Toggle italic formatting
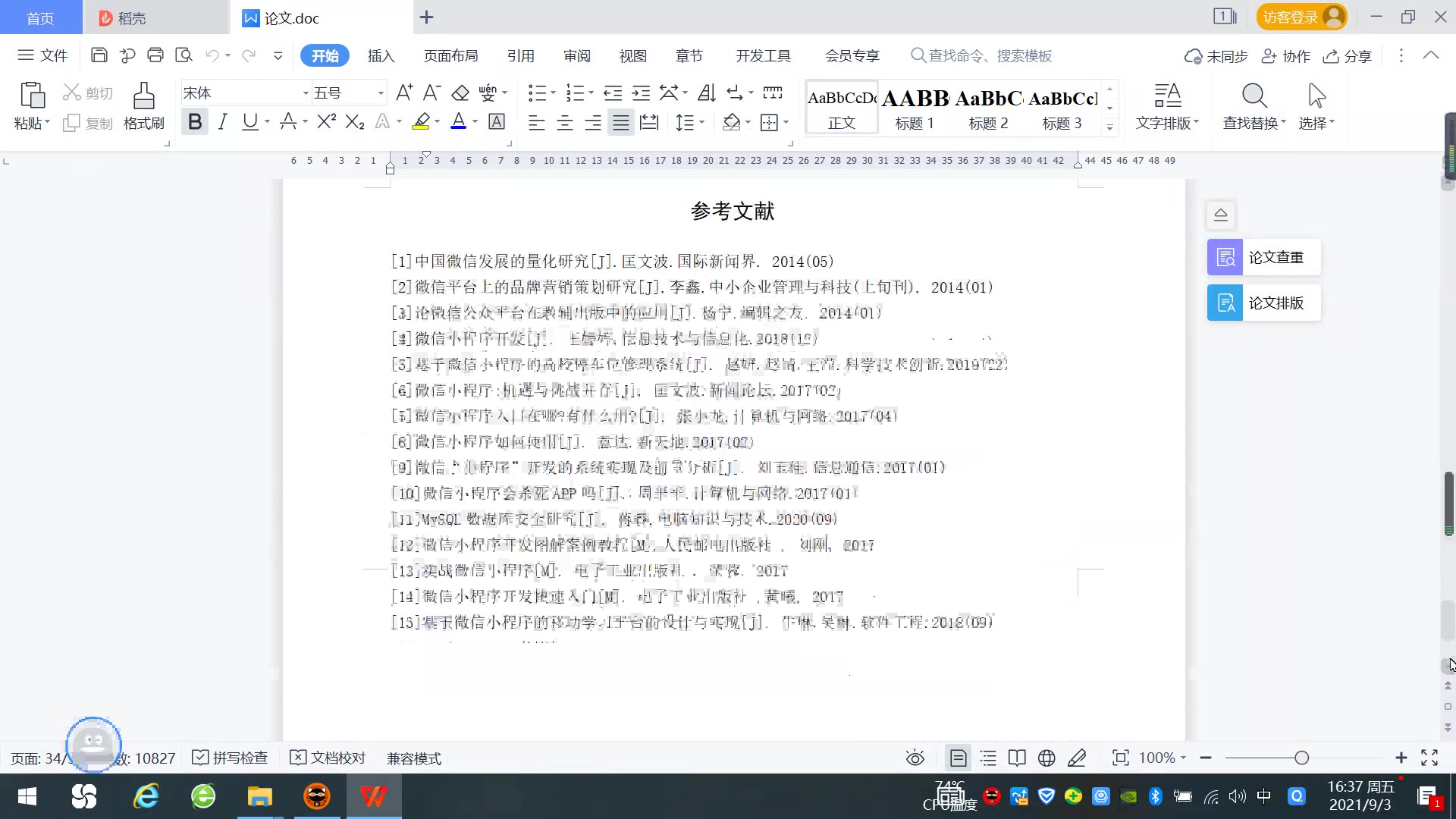 [x=222, y=121]
